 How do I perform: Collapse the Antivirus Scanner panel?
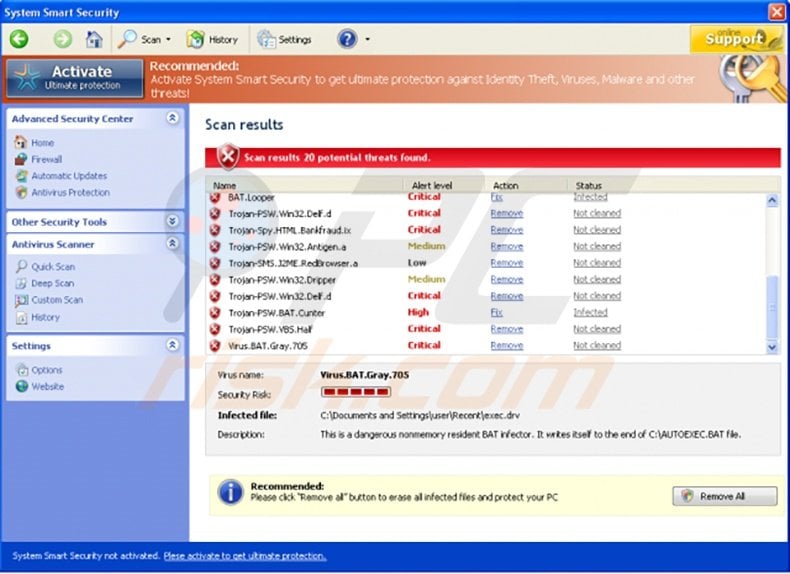tap(172, 243)
